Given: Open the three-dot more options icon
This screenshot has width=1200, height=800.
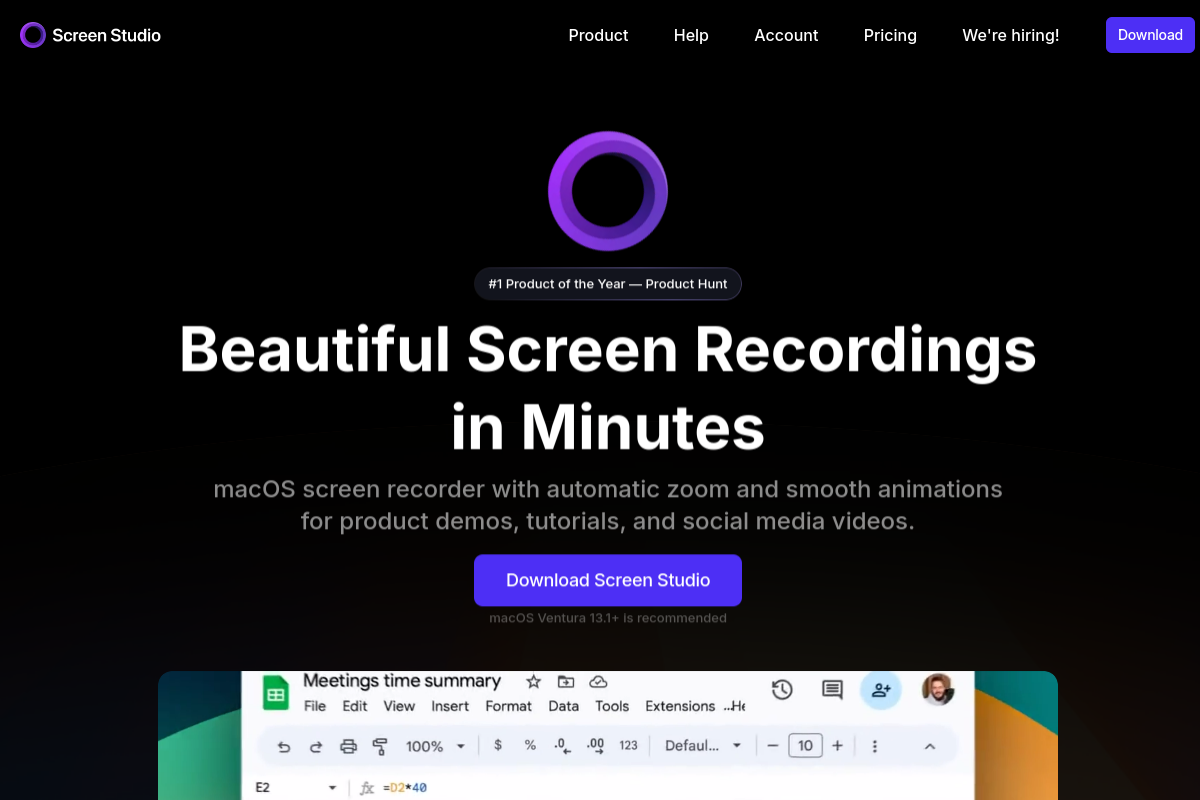Looking at the screenshot, I should pos(875,746).
